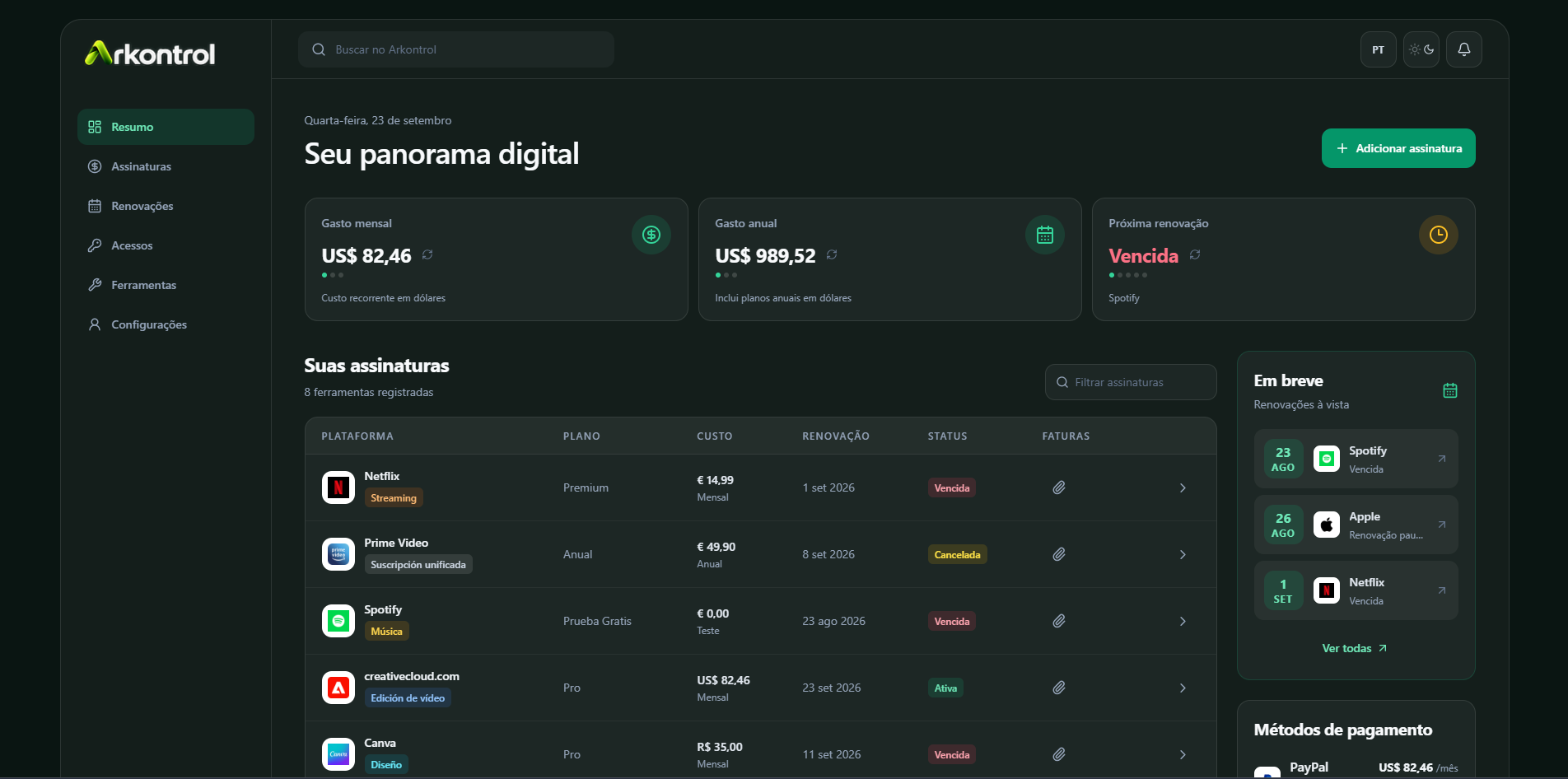Click Adicionar assinatura button

[x=1398, y=148]
